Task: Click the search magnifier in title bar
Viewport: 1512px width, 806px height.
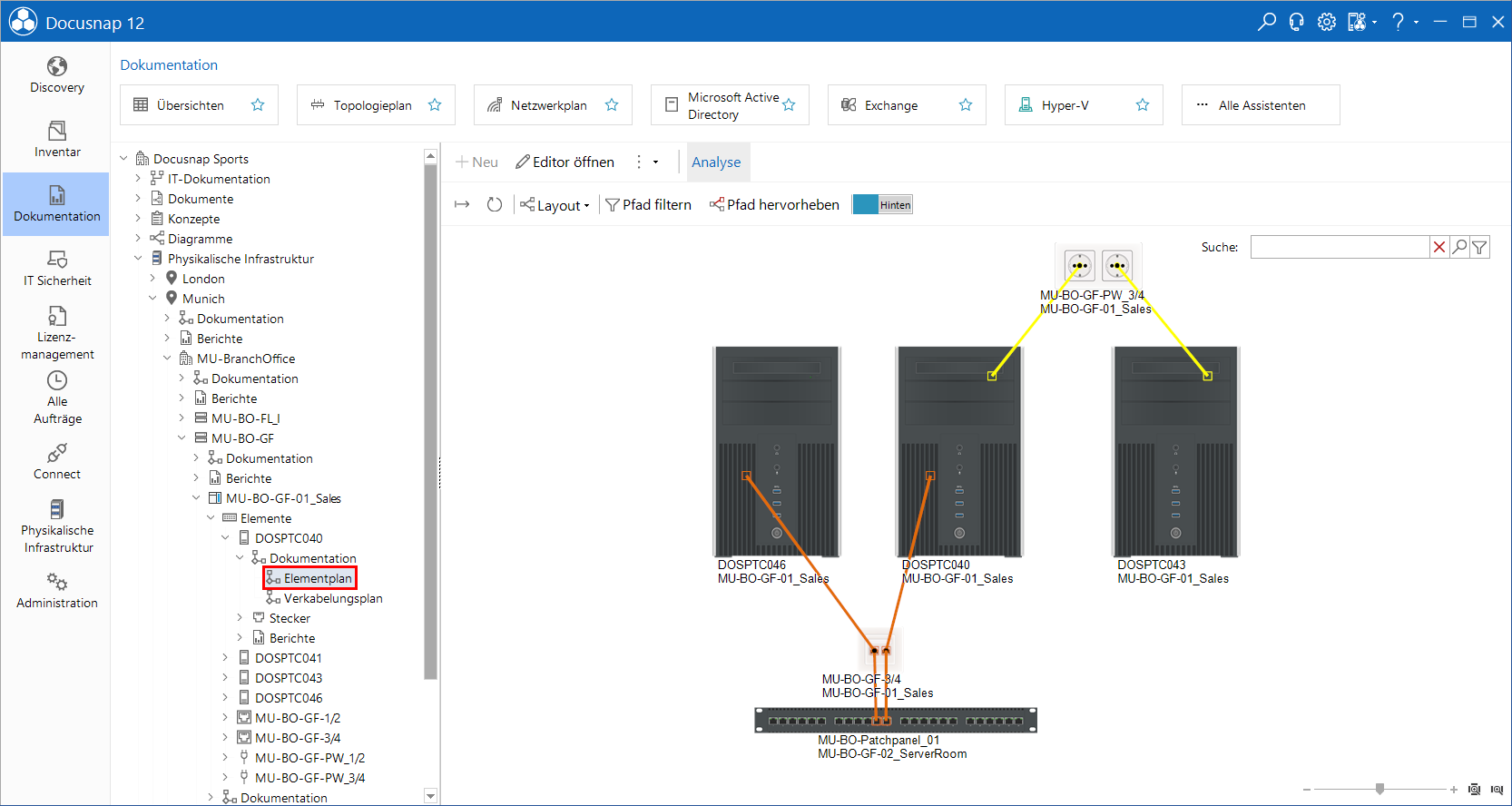Action: click(x=1266, y=22)
